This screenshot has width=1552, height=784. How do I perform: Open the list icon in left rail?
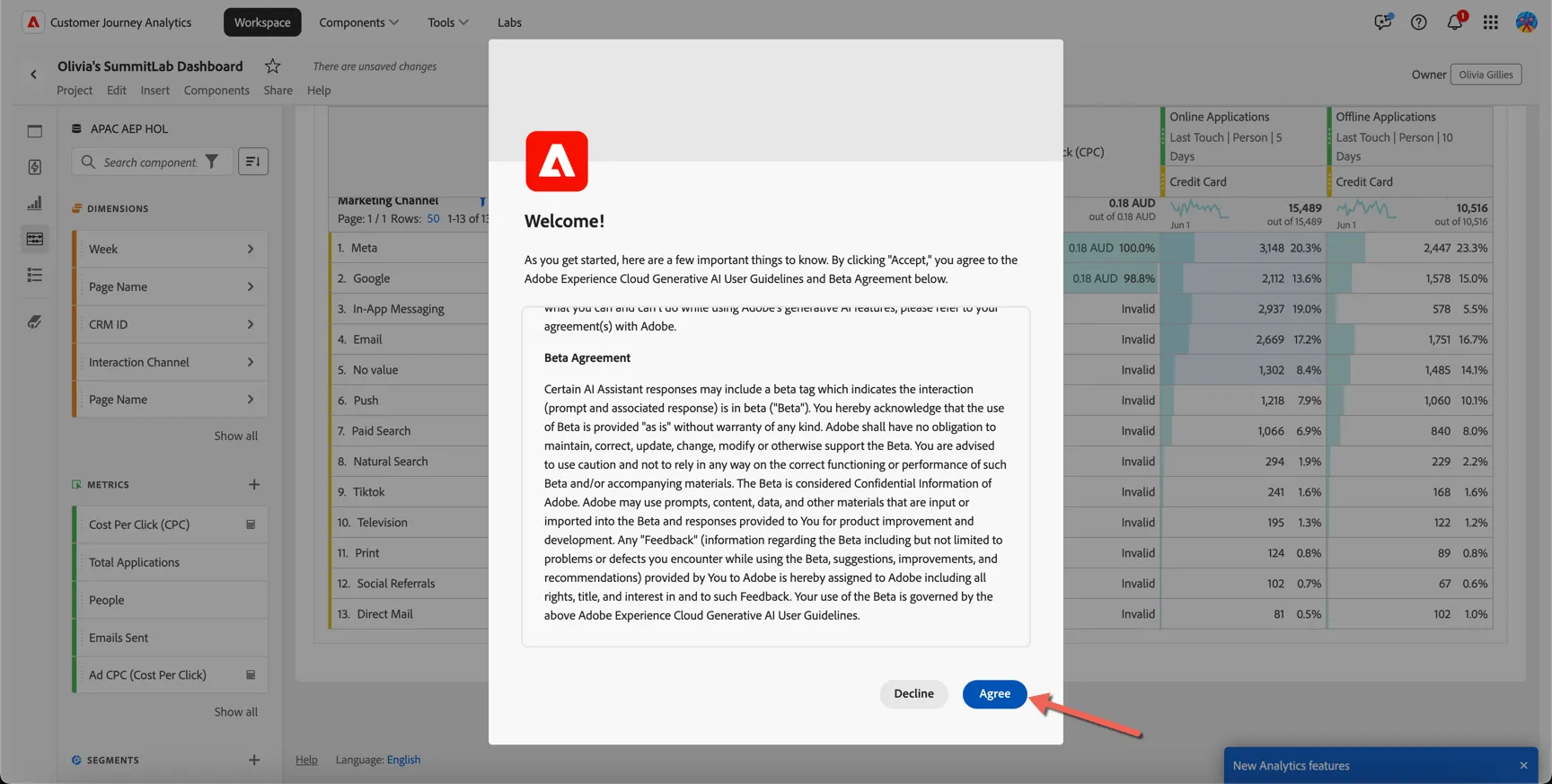[35, 275]
